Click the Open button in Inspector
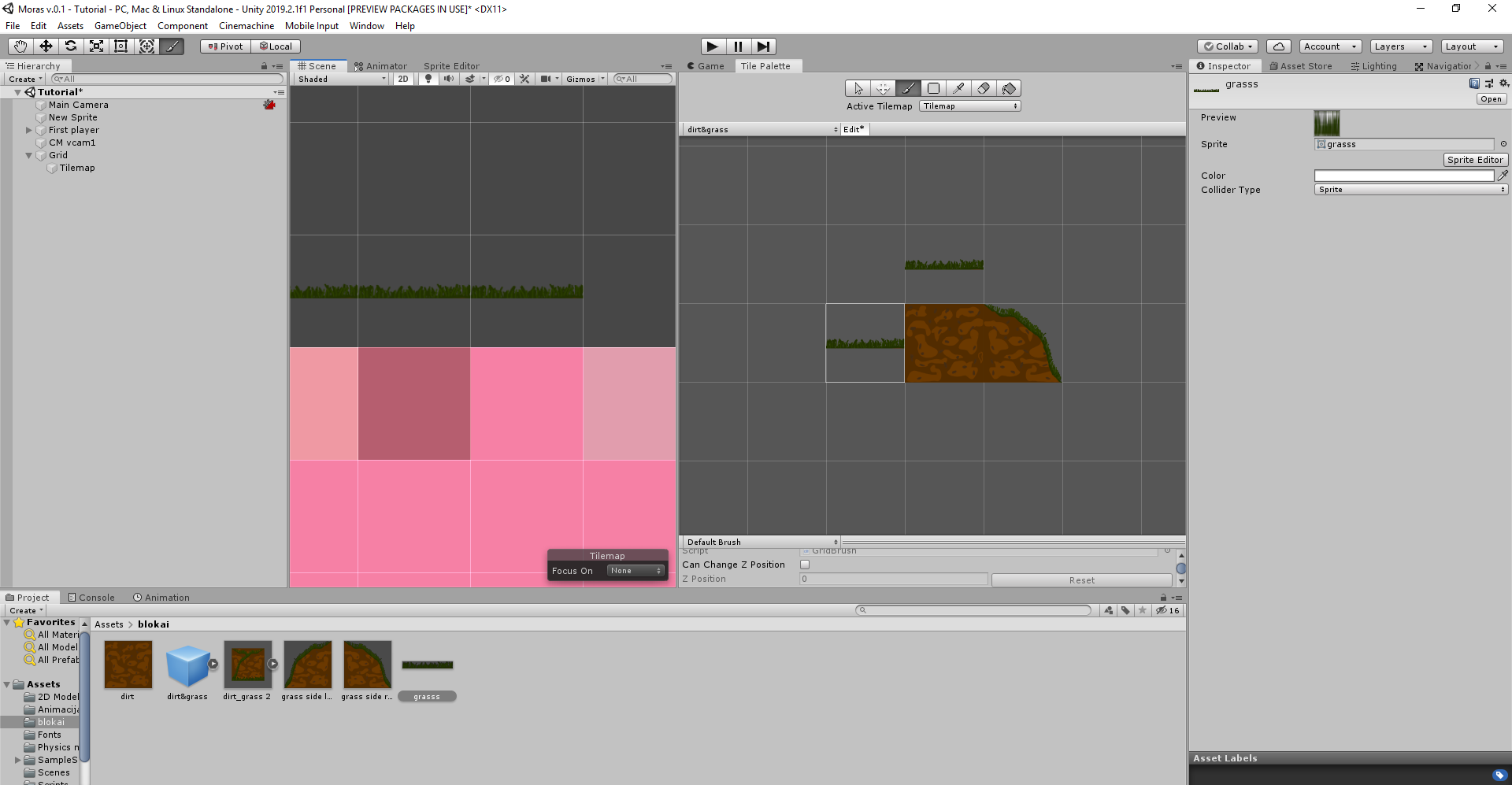Viewport: 1512px width, 785px height. pyautogui.click(x=1491, y=99)
